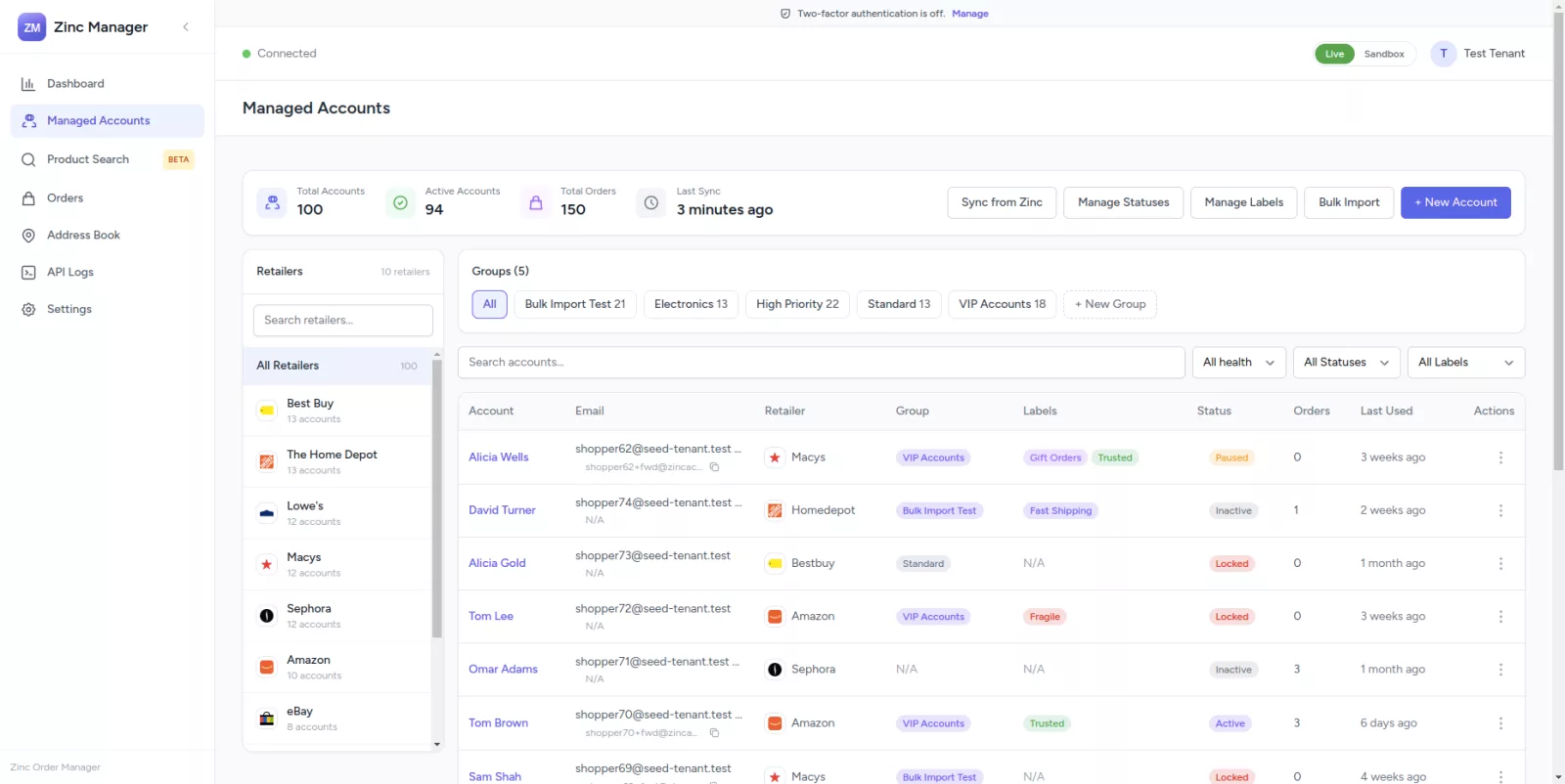The image size is (1565, 784).
Task: Filter by the Electronics 13 group
Action: [x=691, y=304]
